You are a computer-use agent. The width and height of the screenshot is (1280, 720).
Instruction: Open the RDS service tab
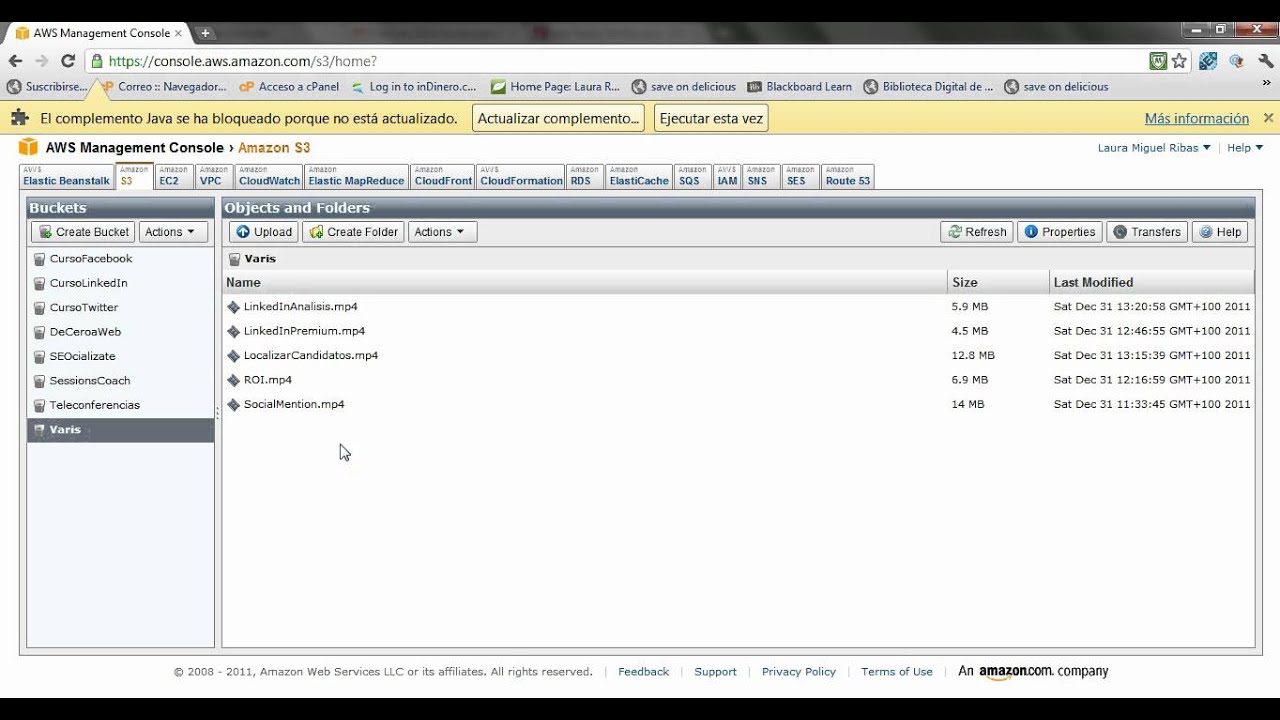click(585, 176)
